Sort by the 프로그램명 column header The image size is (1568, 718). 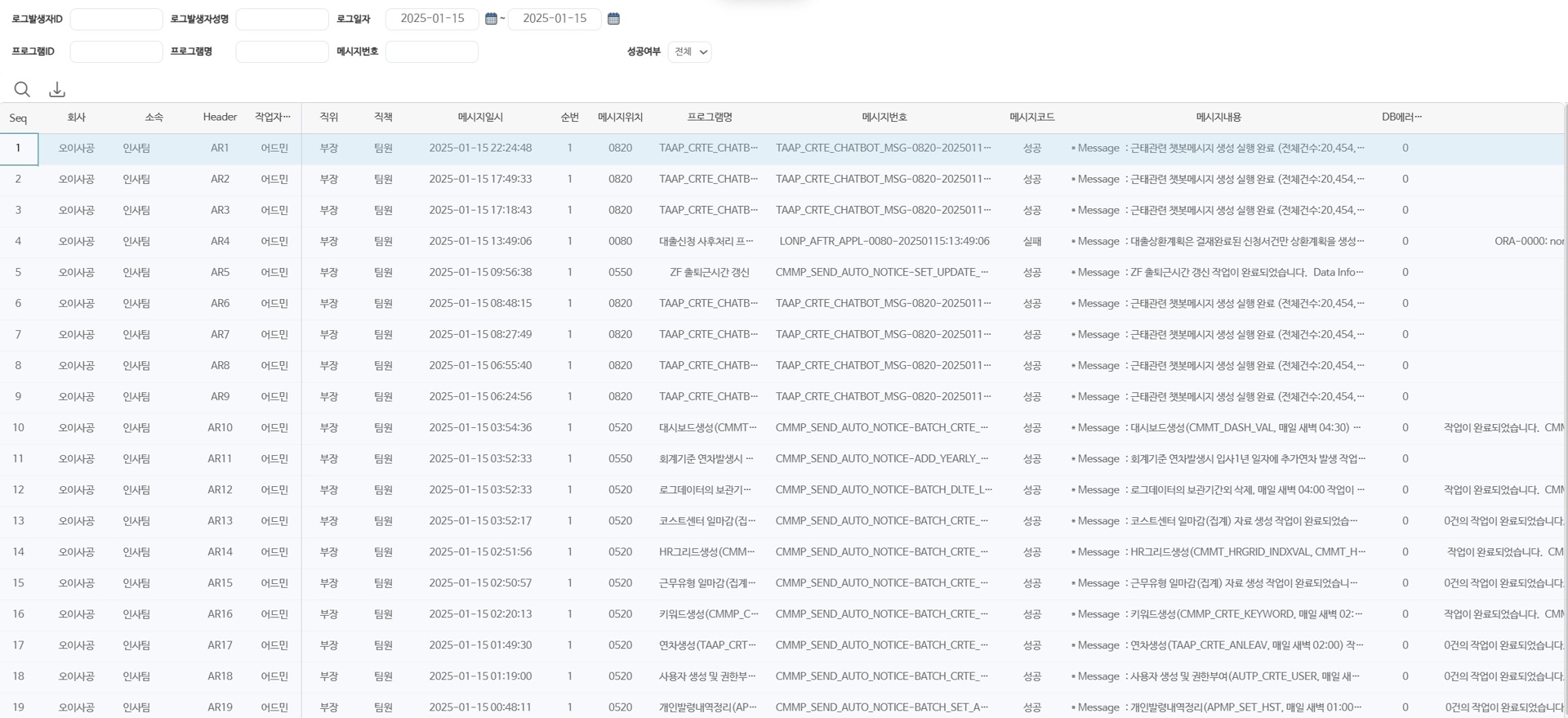point(709,118)
